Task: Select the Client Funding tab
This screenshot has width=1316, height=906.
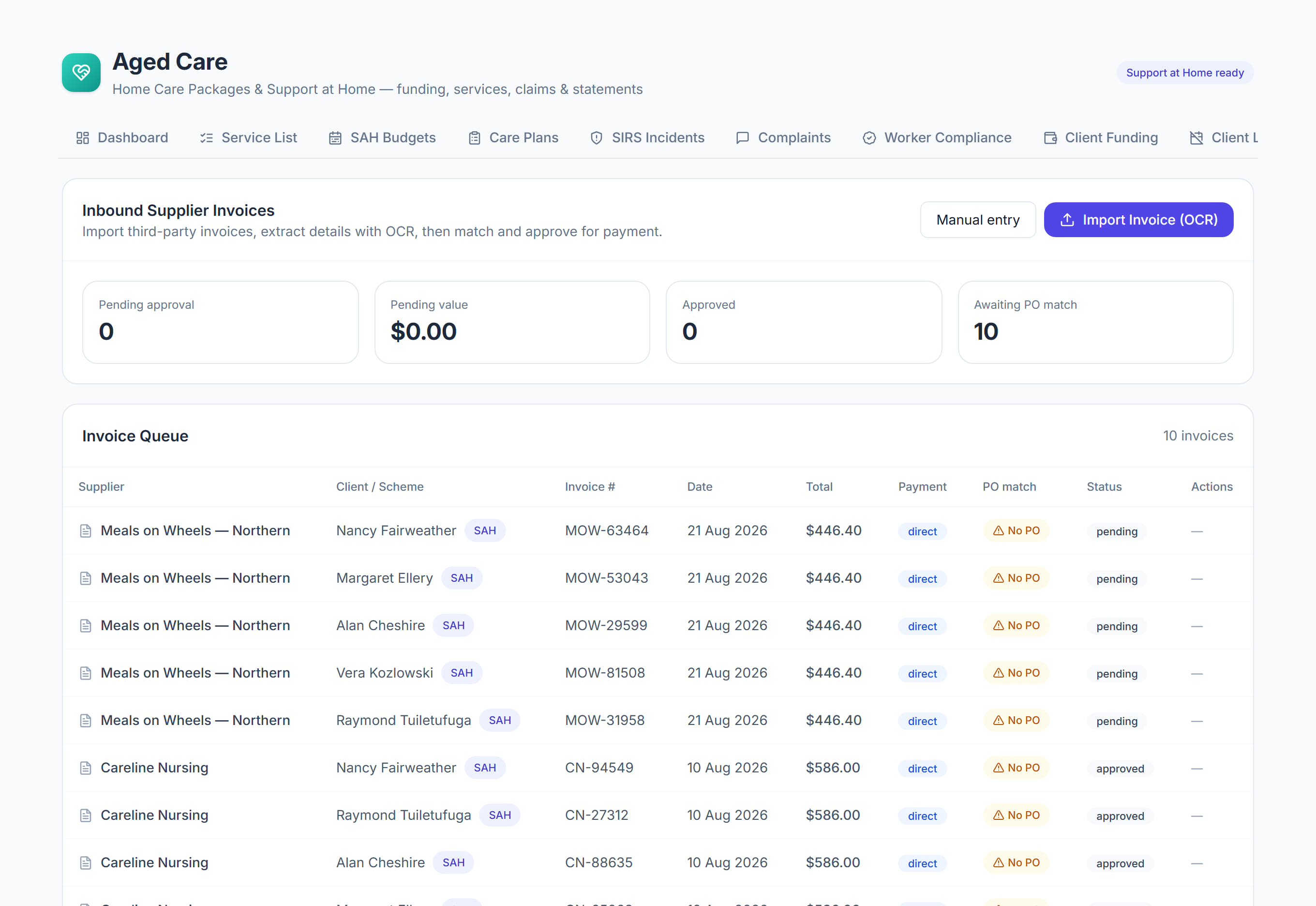Action: [1101, 138]
